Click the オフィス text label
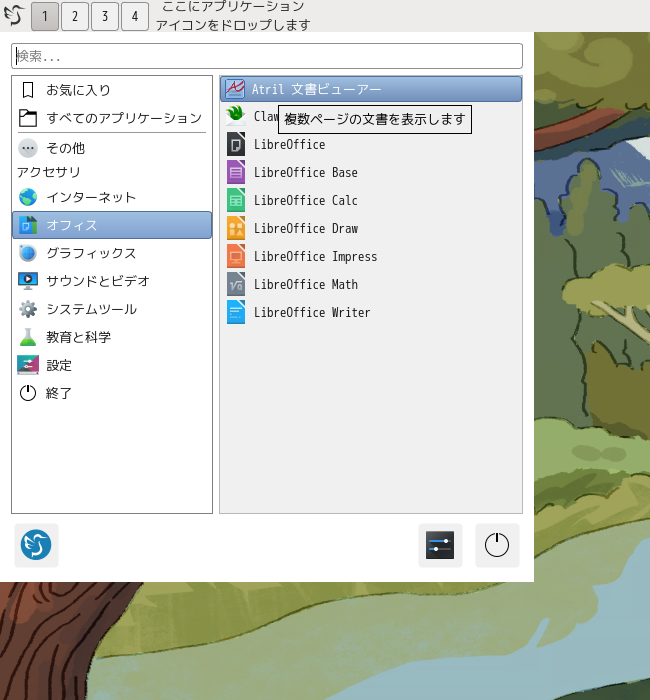The image size is (650, 700). point(72,225)
